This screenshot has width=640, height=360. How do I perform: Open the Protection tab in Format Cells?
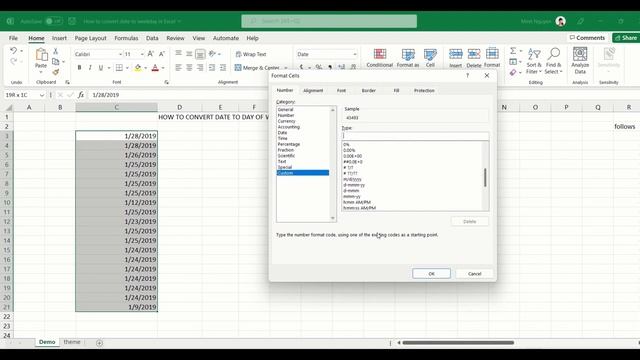[x=424, y=91]
